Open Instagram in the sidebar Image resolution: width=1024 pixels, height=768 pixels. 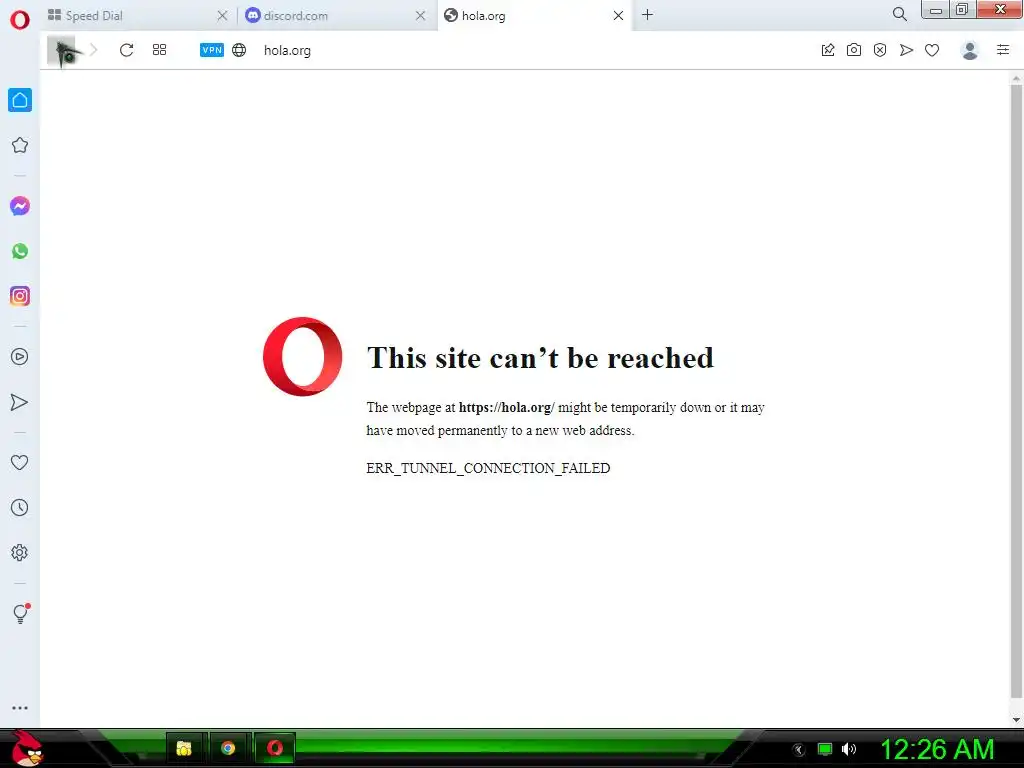(20, 296)
